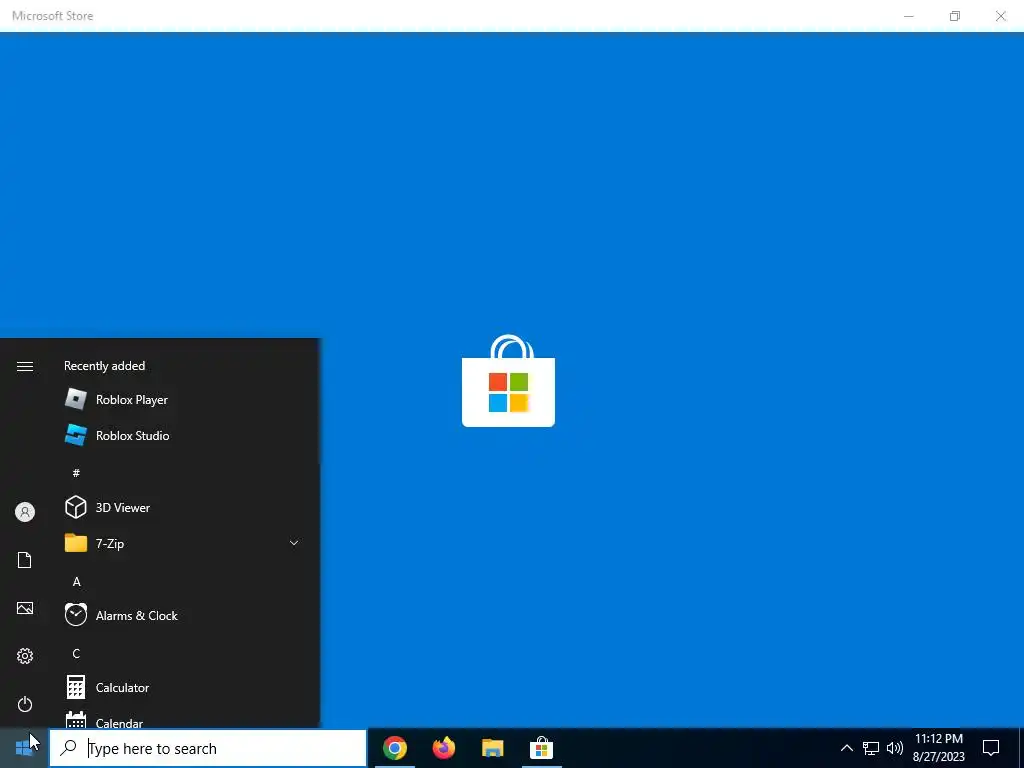Close the Microsoft Store window
Image resolution: width=1024 pixels, height=768 pixels.
(1000, 16)
